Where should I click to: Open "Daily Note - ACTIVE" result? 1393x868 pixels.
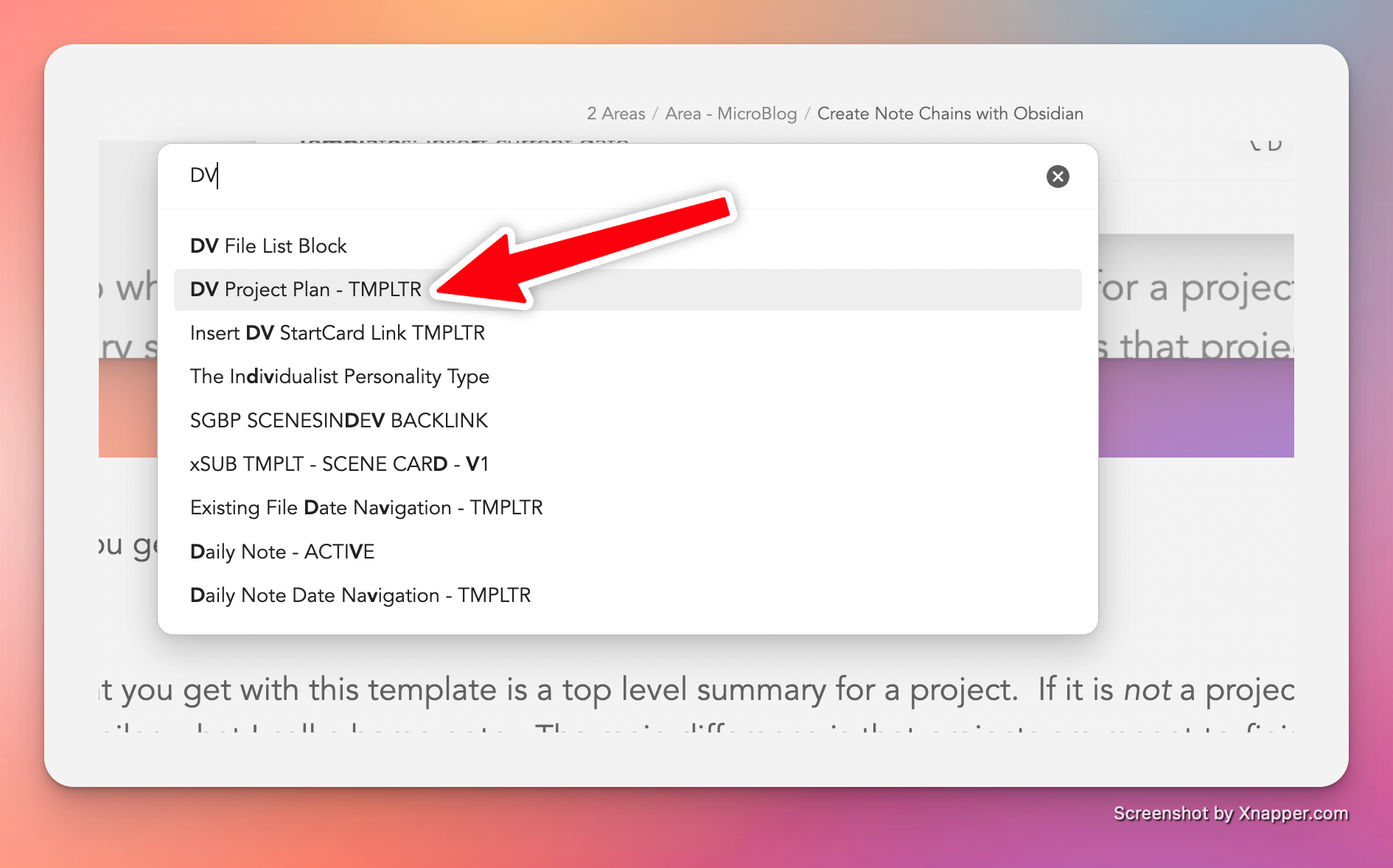point(282,552)
